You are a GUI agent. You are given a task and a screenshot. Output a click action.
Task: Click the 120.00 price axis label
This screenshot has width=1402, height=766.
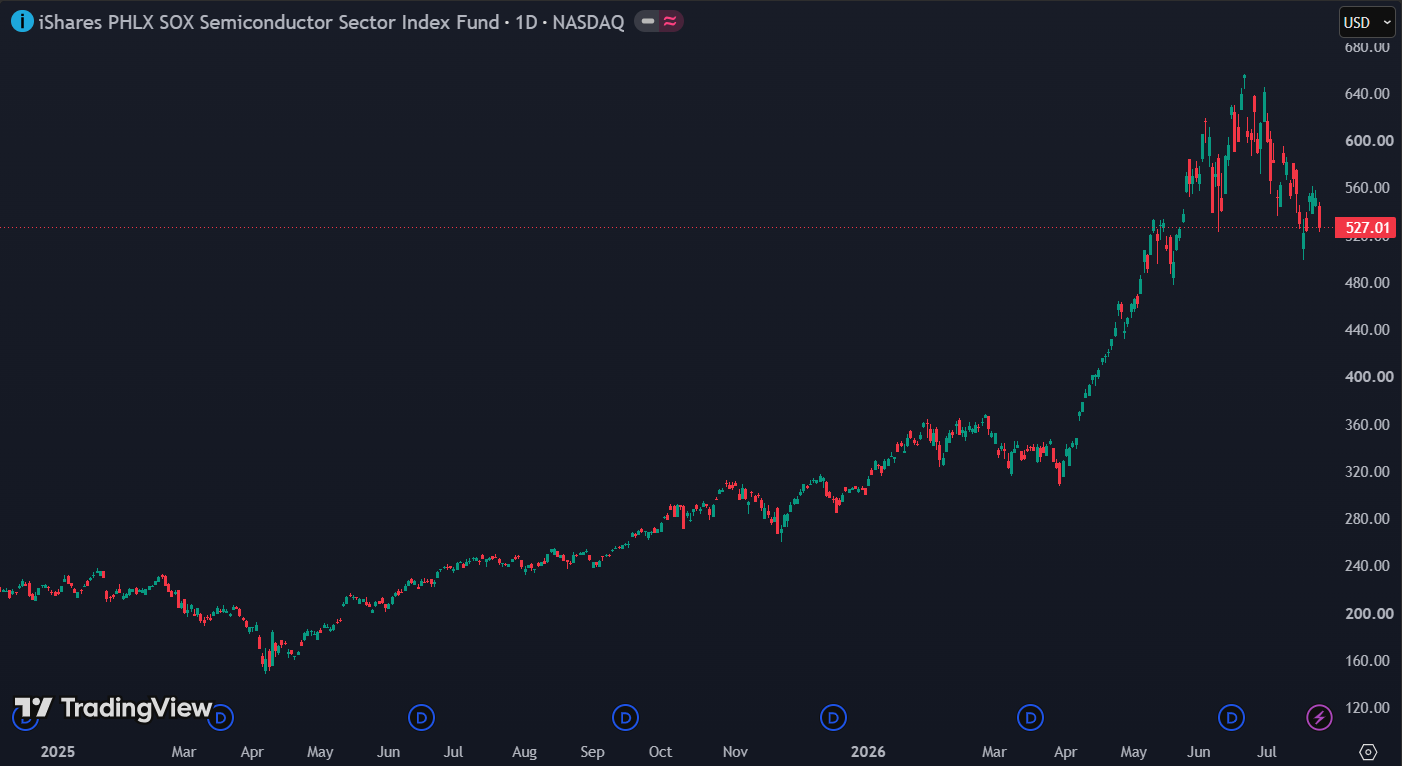(x=1368, y=708)
